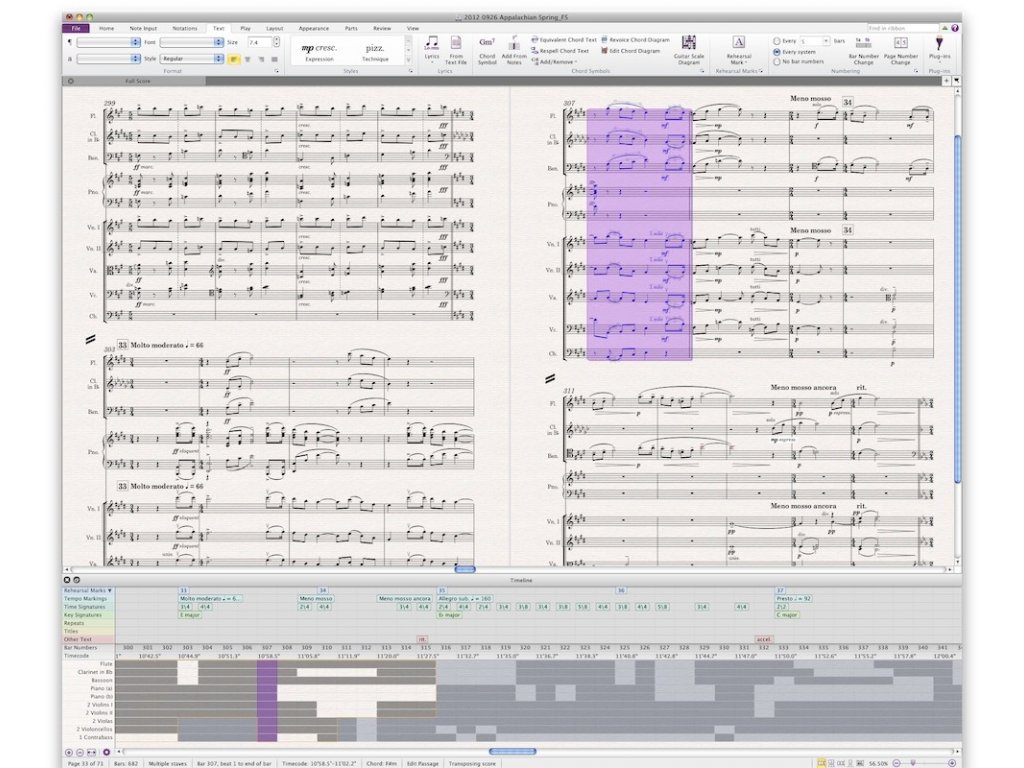Viewport: 1024px width, 768px height.
Task: Click the zoom-out minus icon in status bar
Action: tap(897, 763)
